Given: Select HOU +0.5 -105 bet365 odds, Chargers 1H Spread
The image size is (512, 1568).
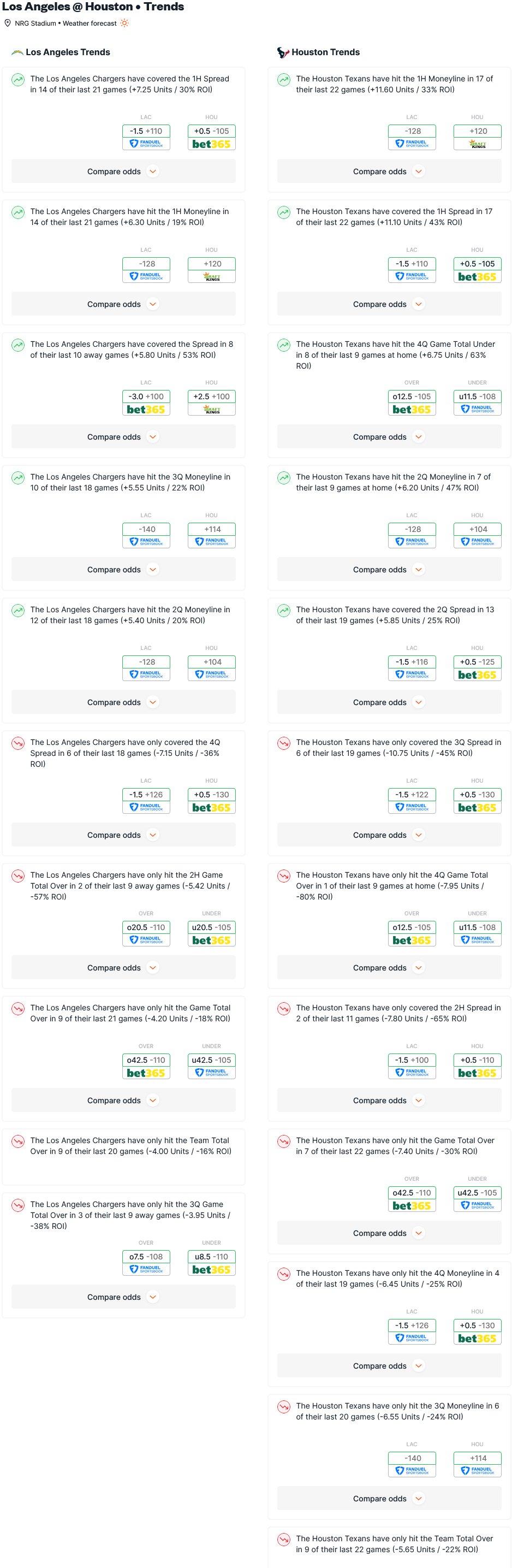Looking at the screenshot, I should [212, 138].
